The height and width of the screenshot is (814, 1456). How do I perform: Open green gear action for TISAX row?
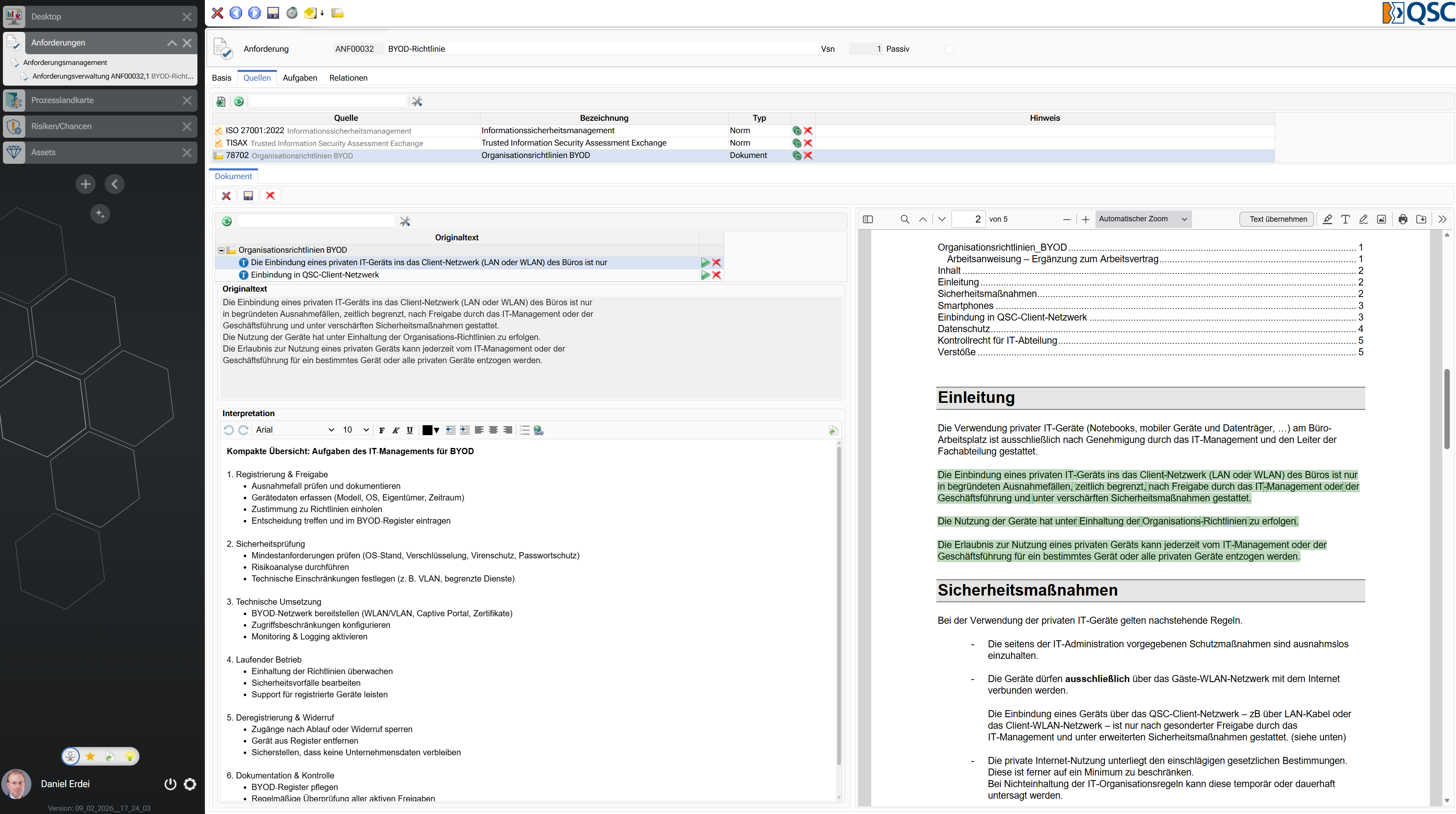click(x=796, y=143)
